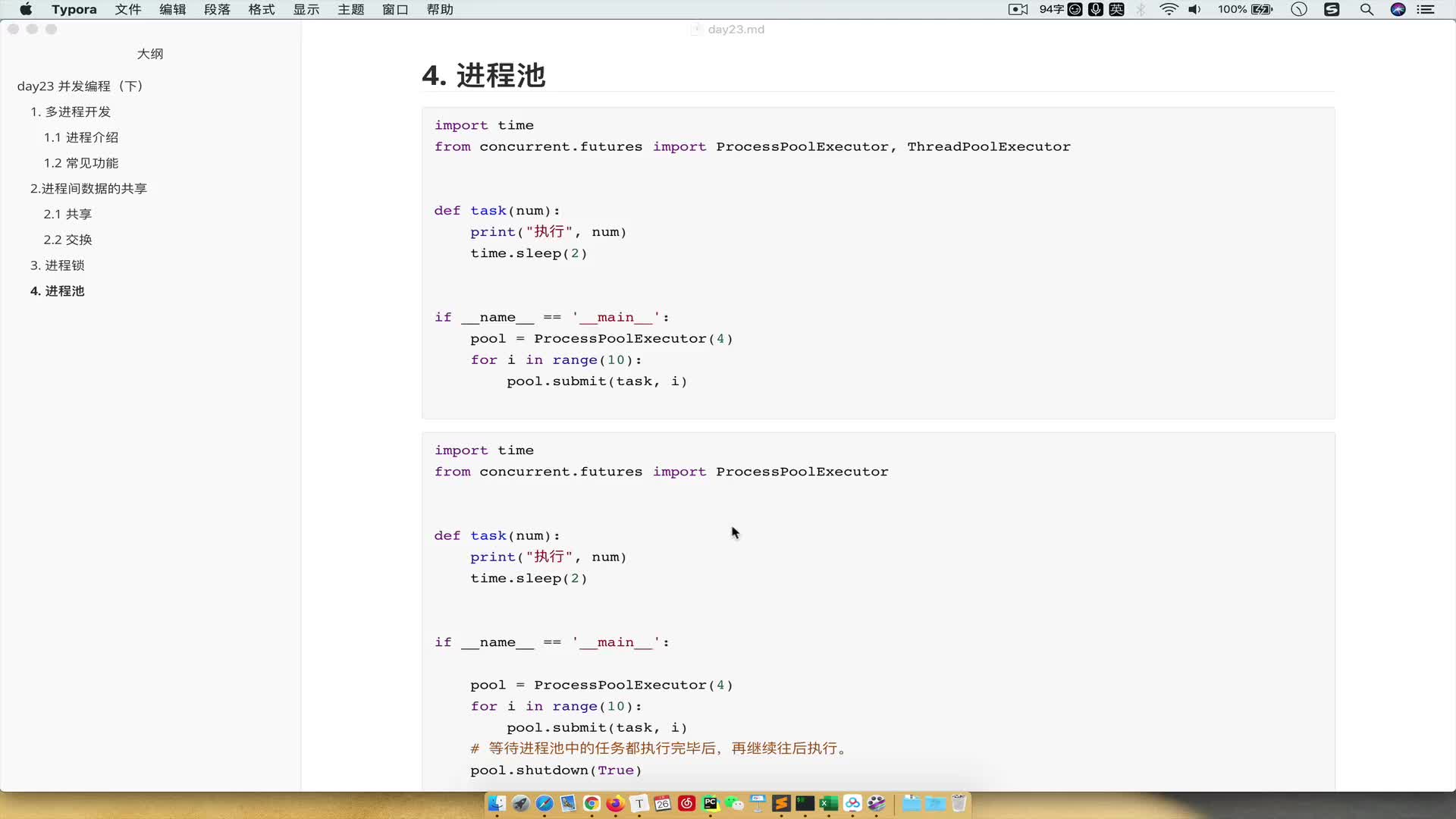This screenshot has width=1456, height=819.
Task: Click the clock-style menu bar icon
Action: [1299, 9]
